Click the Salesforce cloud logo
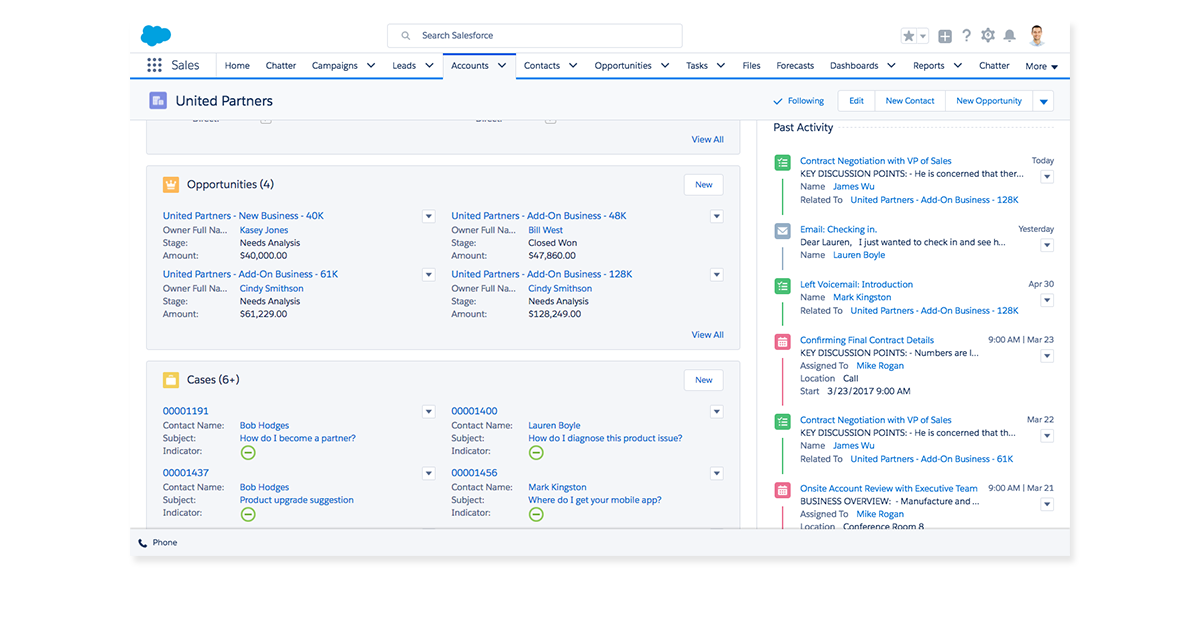Viewport: 1200px width, 640px height. pos(156,36)
